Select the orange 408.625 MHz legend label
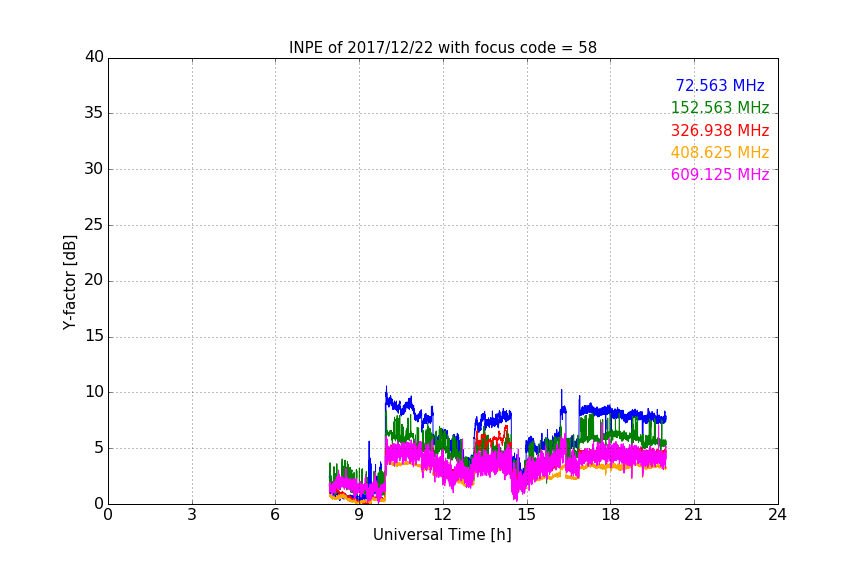The width and height of the screenshot is (864, 576). click(x=720, y=153)
